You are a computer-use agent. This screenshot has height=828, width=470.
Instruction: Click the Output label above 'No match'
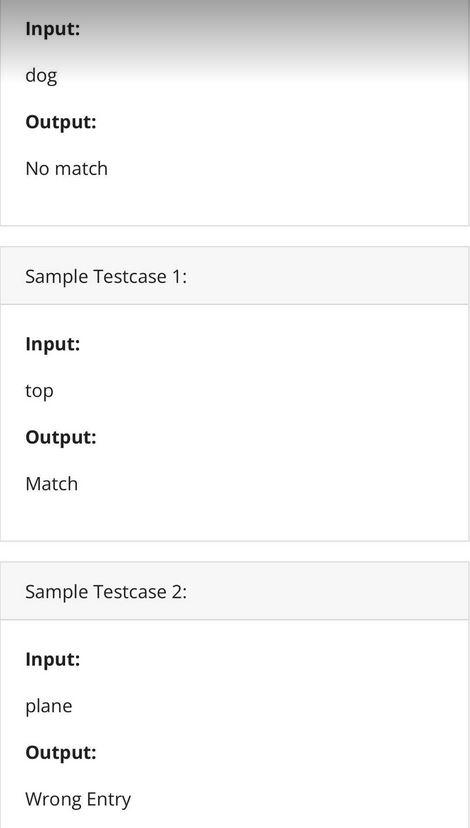click(x=61, y=122)
